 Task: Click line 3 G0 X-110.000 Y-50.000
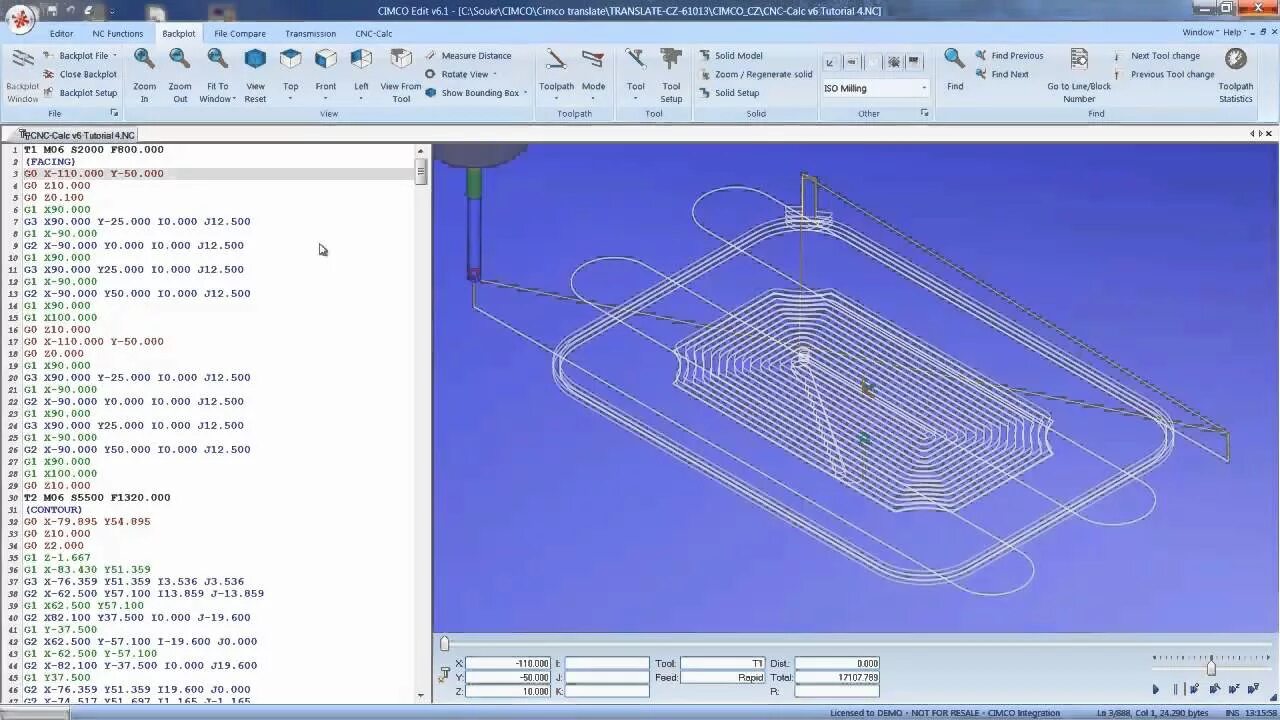(x=93, y=174)
